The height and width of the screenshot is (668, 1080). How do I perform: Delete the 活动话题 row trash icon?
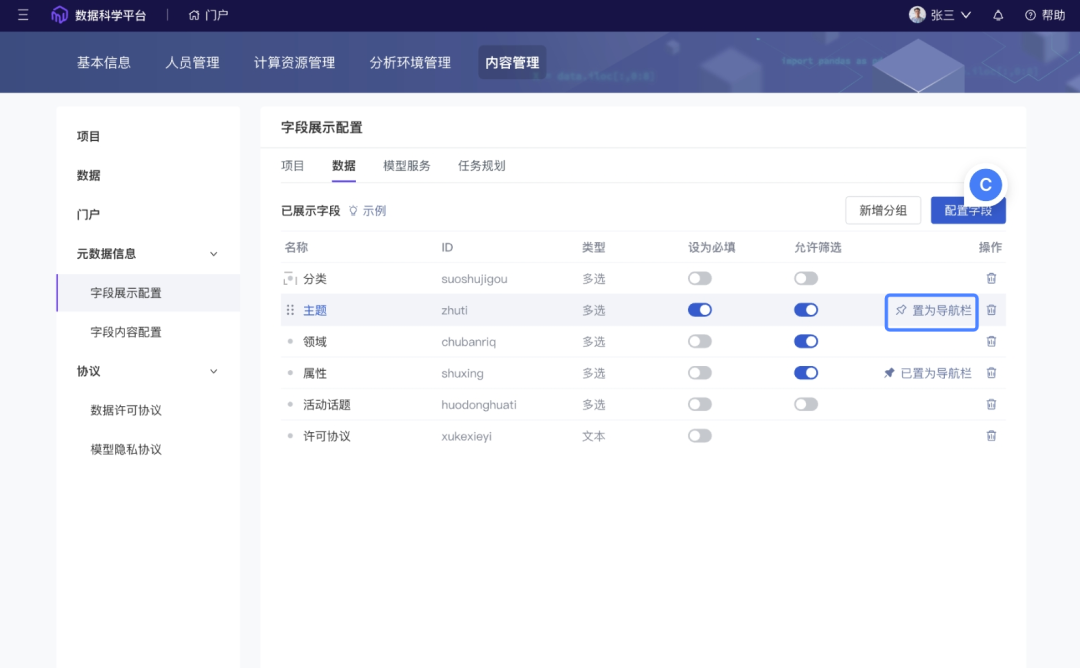(991, 405)
